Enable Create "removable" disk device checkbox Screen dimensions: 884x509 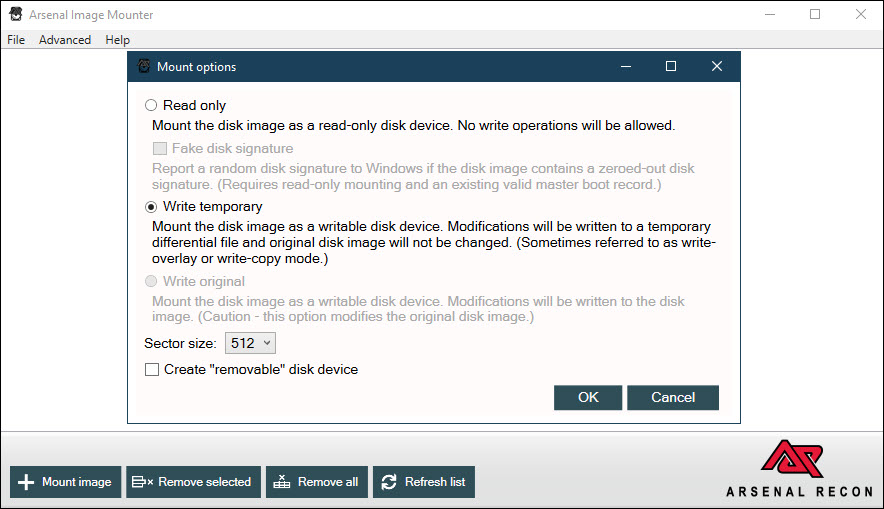point(152,369)
